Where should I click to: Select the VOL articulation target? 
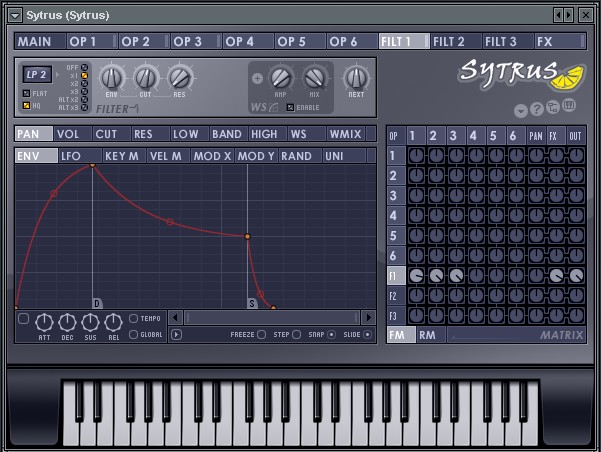click(73, 134)
